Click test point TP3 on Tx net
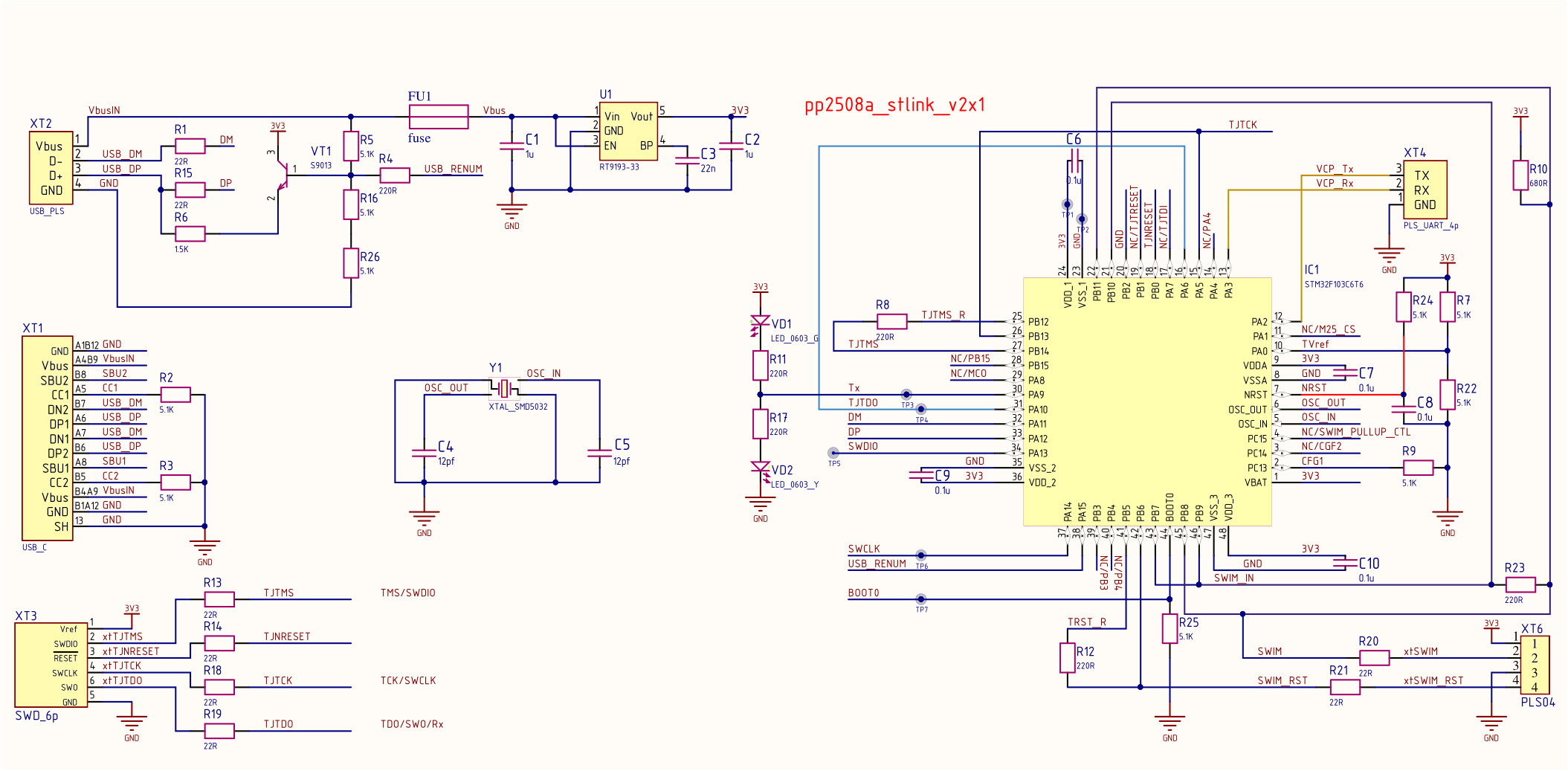 (x=906, y=395)
